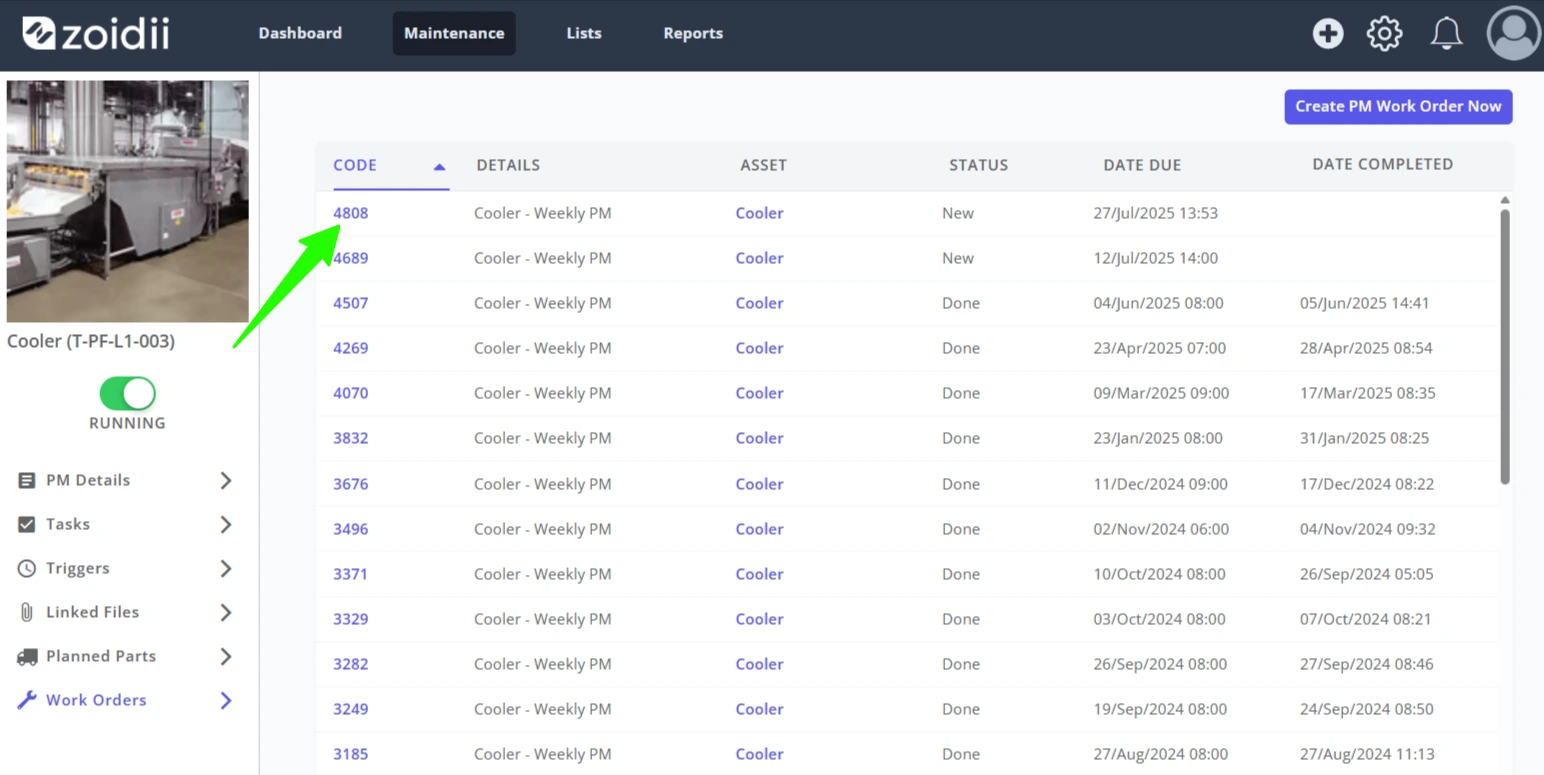Viewport: 1544px width, 775px height.
Task: Click the Linked Files paperclip icon
Action: 27,612
